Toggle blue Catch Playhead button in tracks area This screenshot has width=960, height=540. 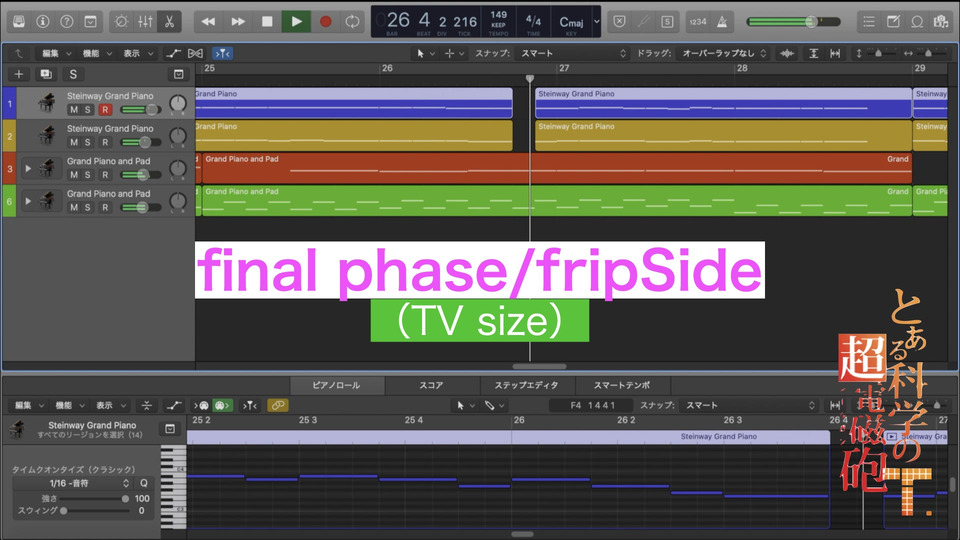point(222,53)
